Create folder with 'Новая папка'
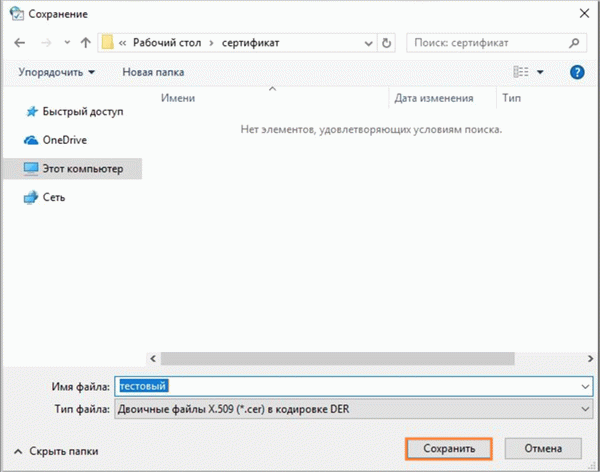Viewport: 600px width, 472px height. pos(153,72)
